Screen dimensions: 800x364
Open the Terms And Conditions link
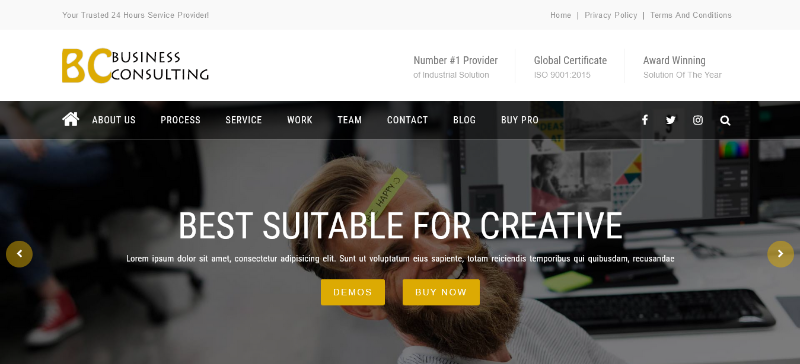(x=691, y=15)
